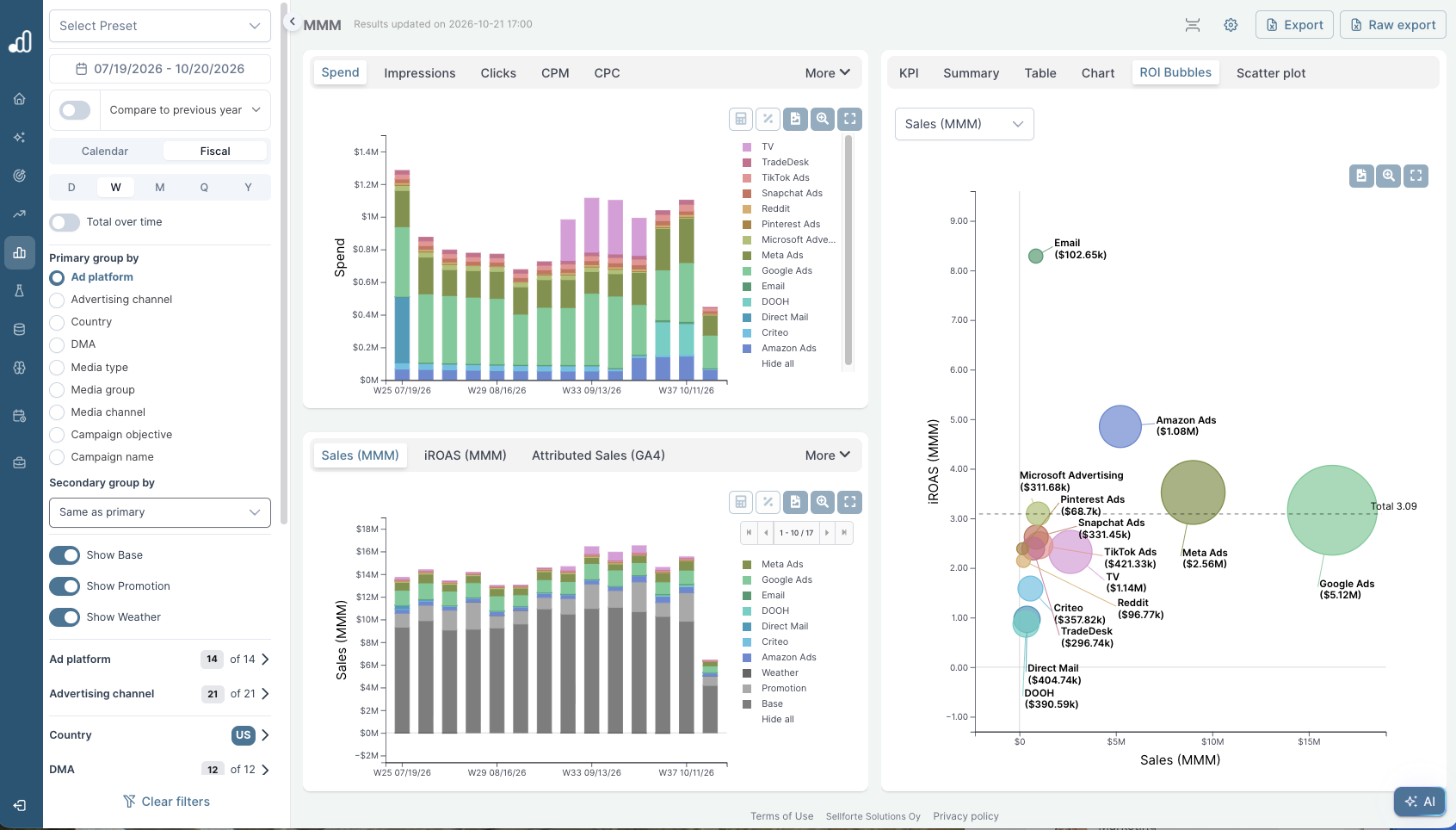Viewport: 1456px width, 830px height.
Task: Click Clear filters
Action: click(166, 802)
